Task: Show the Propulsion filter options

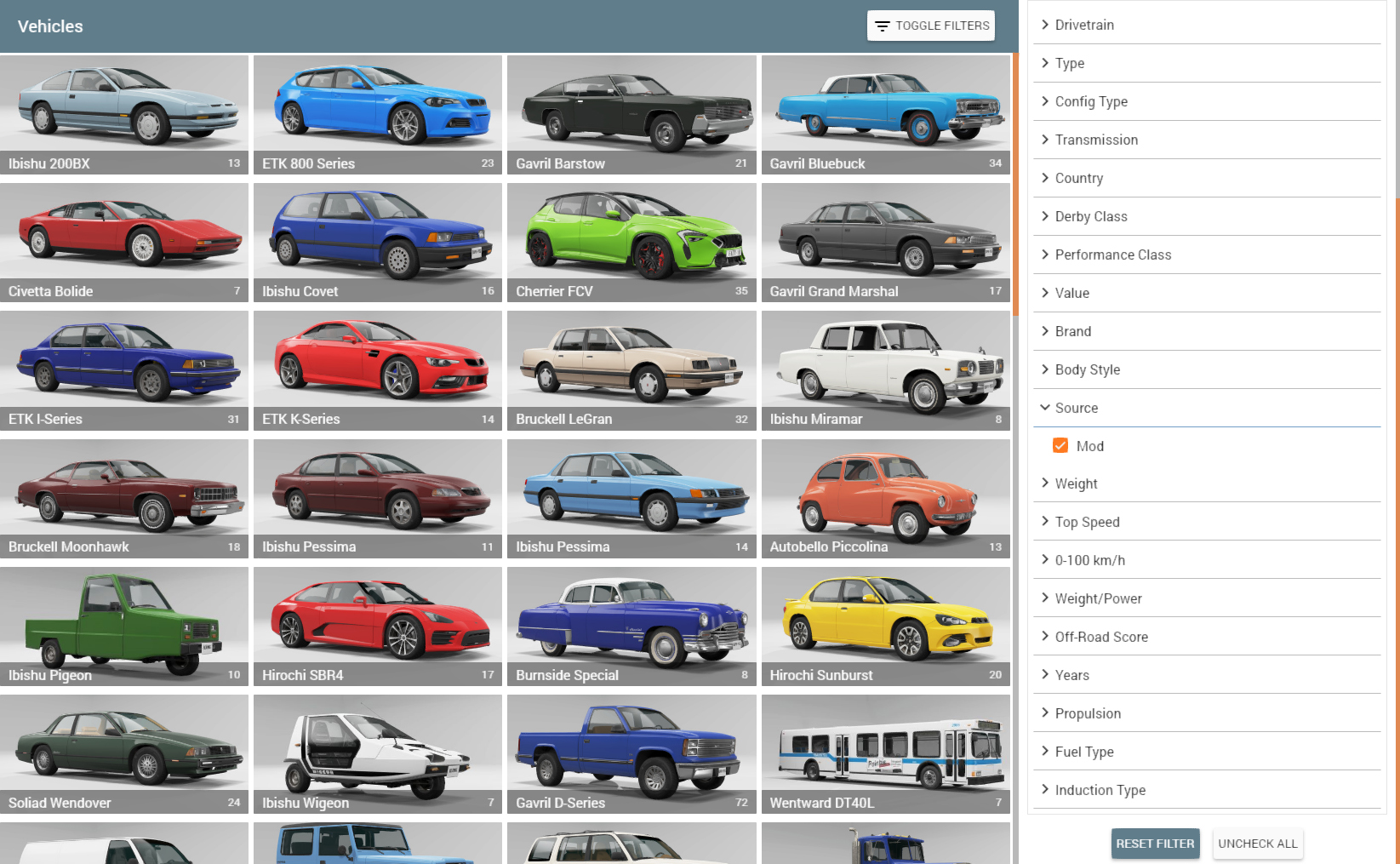Action: (x=1207, y=713)
